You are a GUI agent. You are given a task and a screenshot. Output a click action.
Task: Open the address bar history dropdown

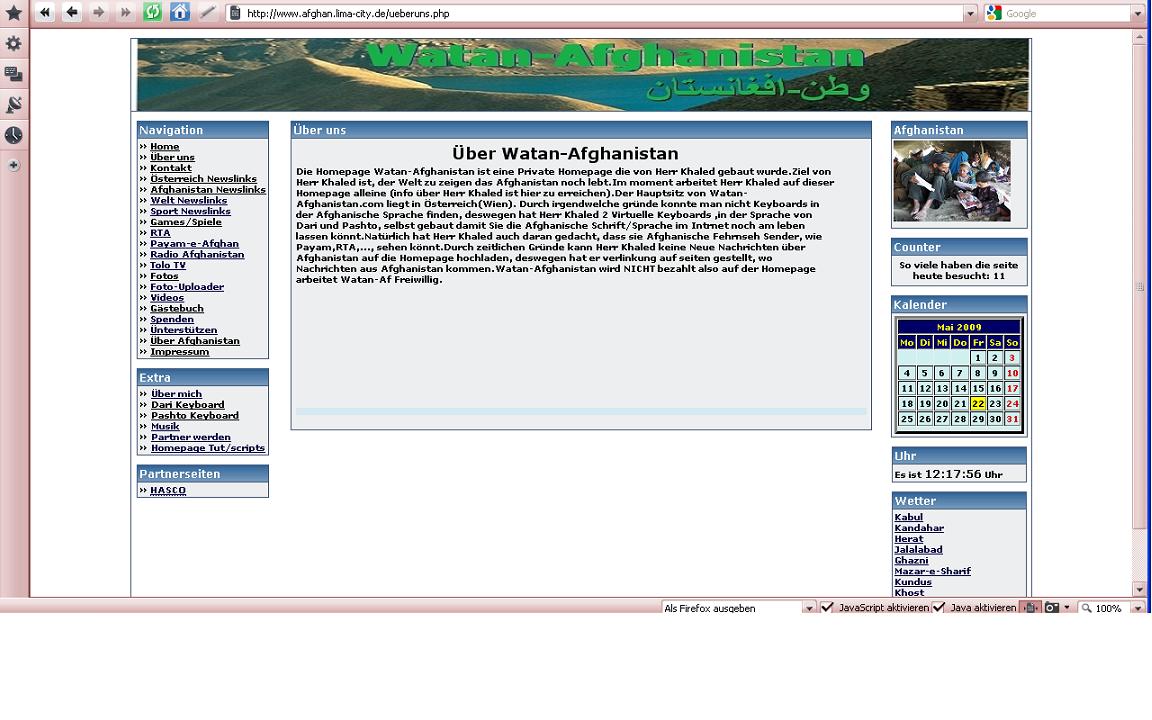click(970, 13)
